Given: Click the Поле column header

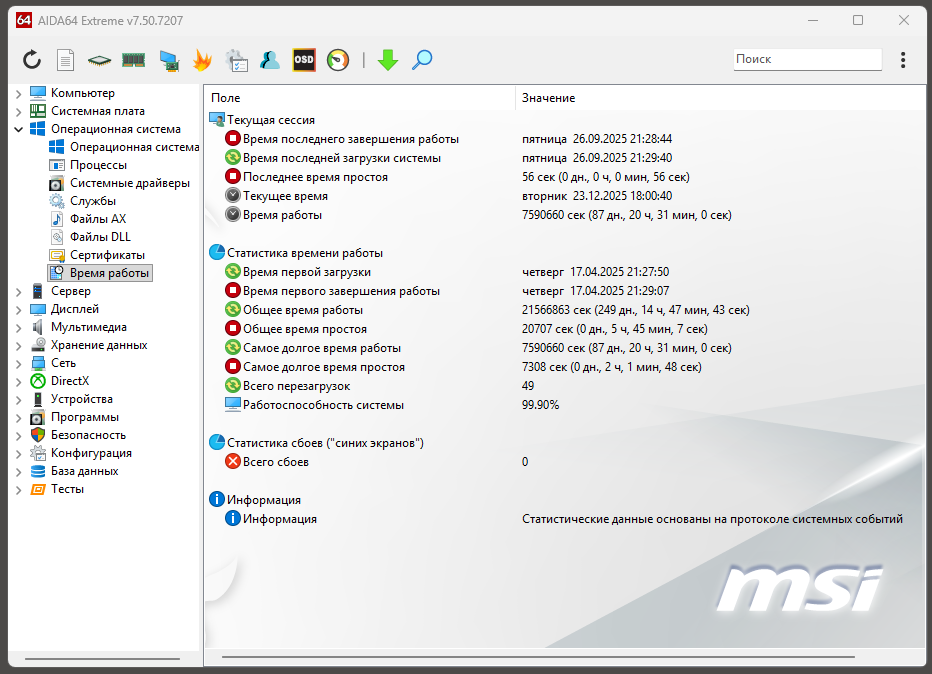Looking at the screenshot, I should [360, 97].
